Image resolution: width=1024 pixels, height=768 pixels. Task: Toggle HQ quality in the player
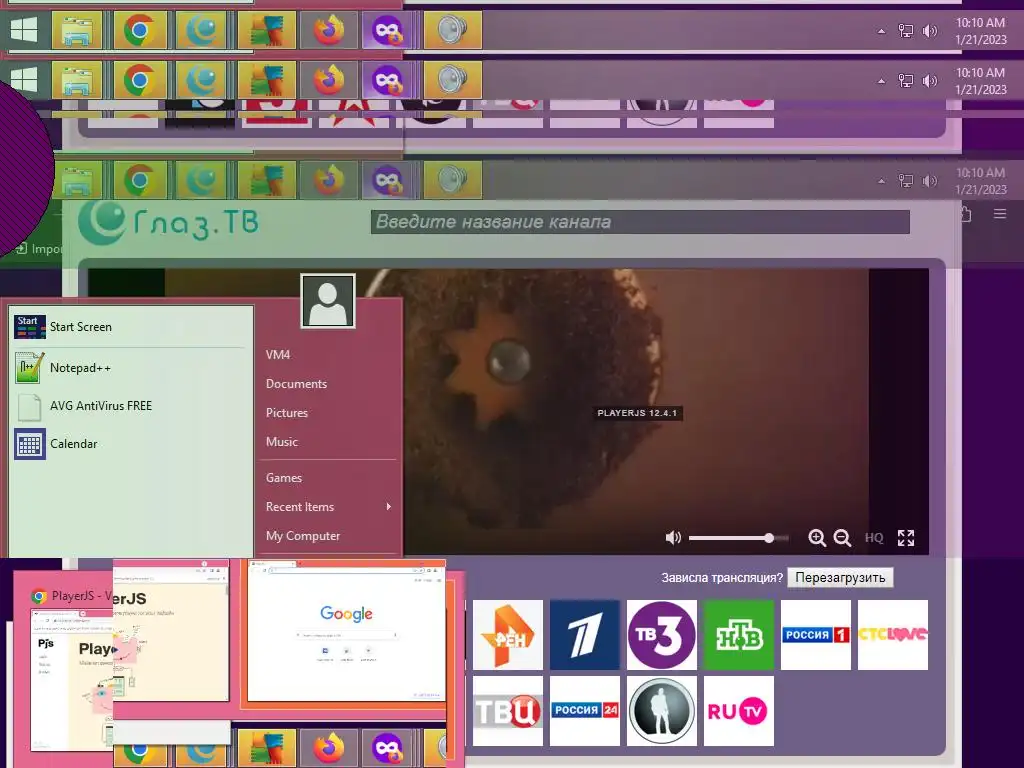point(874,537)
